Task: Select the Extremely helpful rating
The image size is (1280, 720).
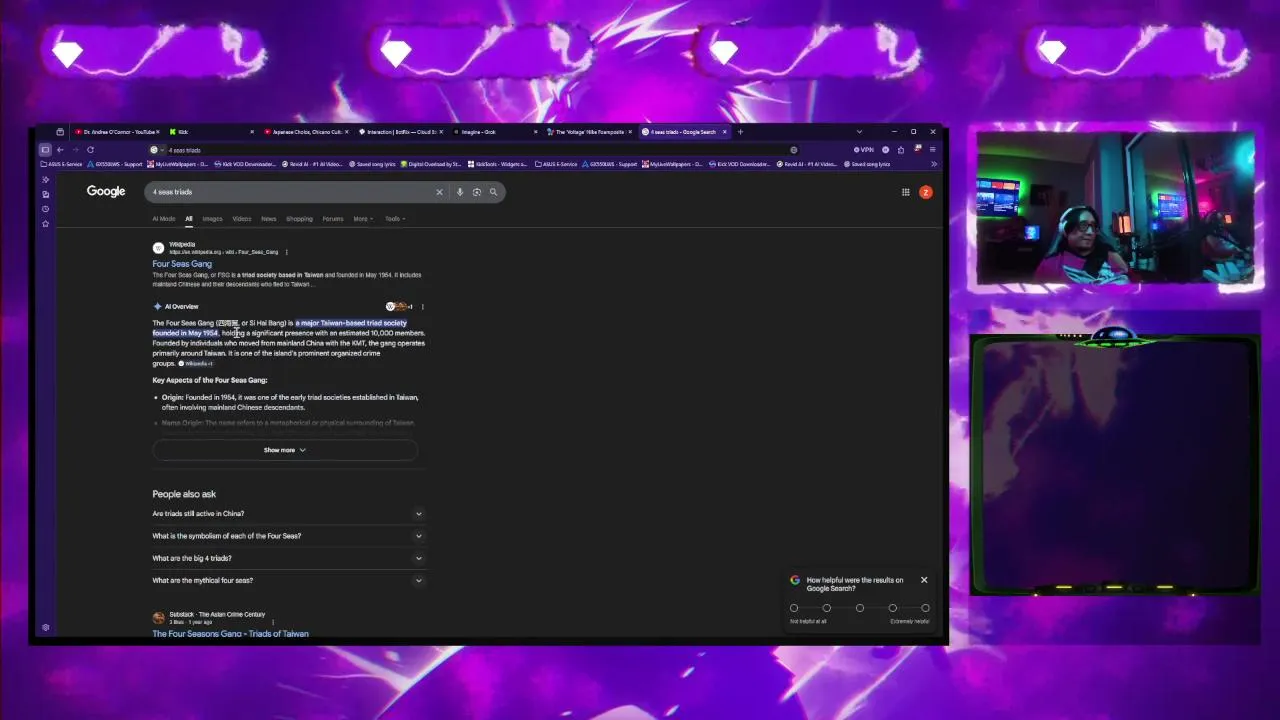Action: pos(925,608)
